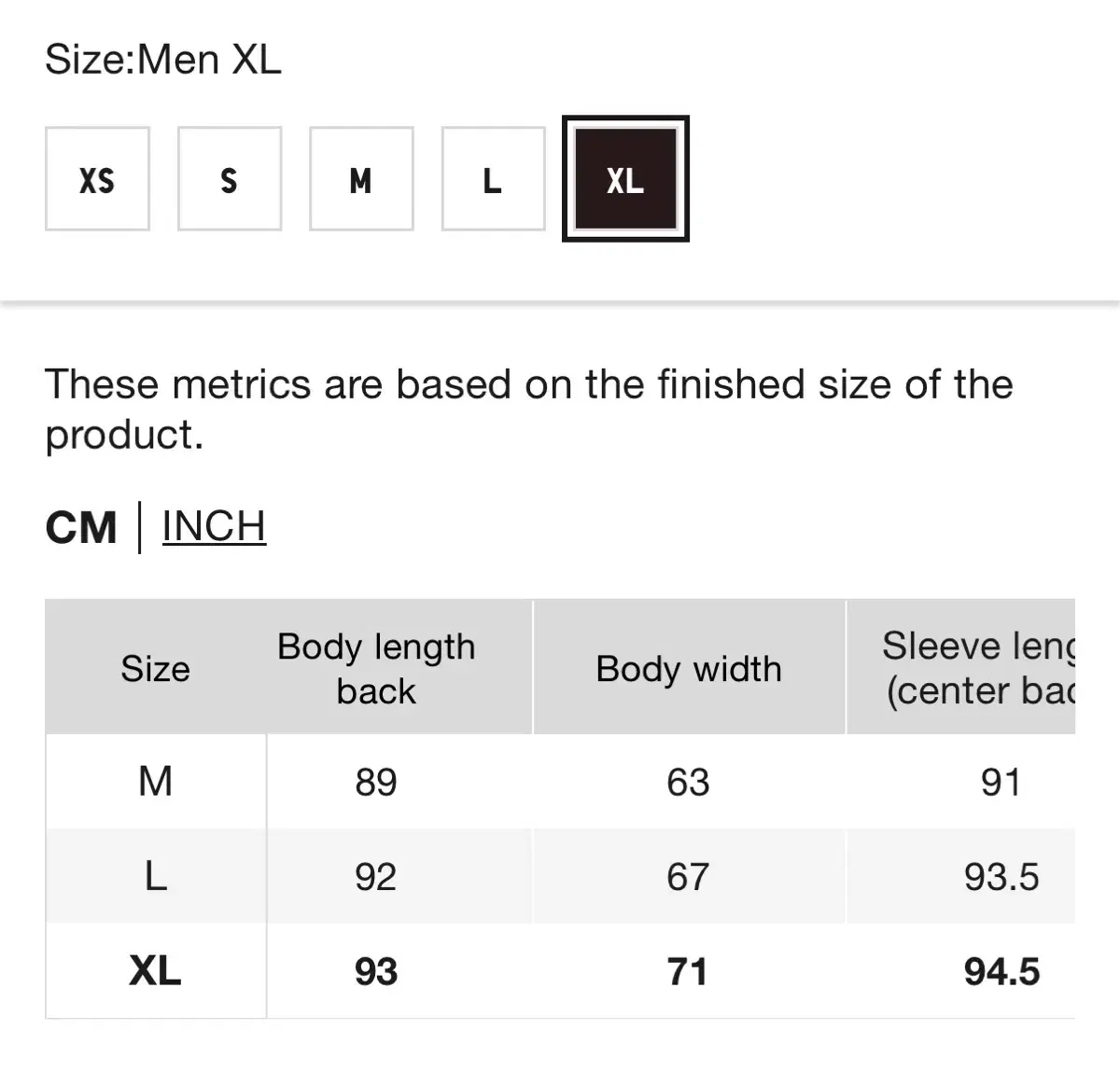Choose size S
The image size is (1120, 1085).
pos(230,179)
